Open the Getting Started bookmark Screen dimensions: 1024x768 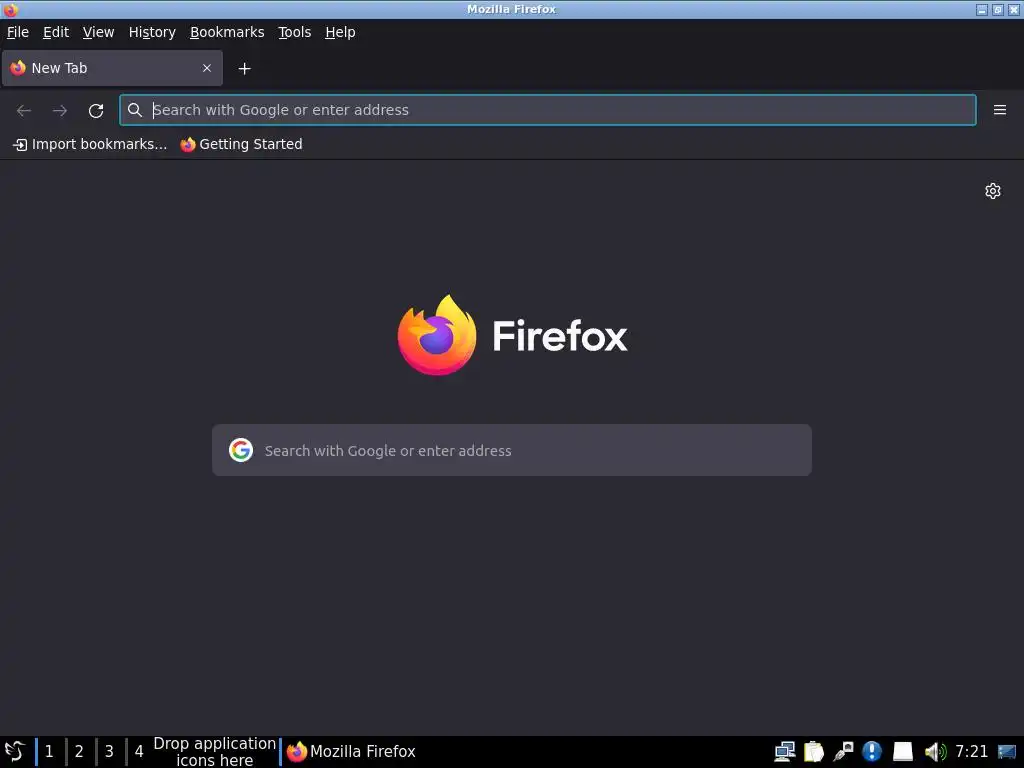click(242, 144)
